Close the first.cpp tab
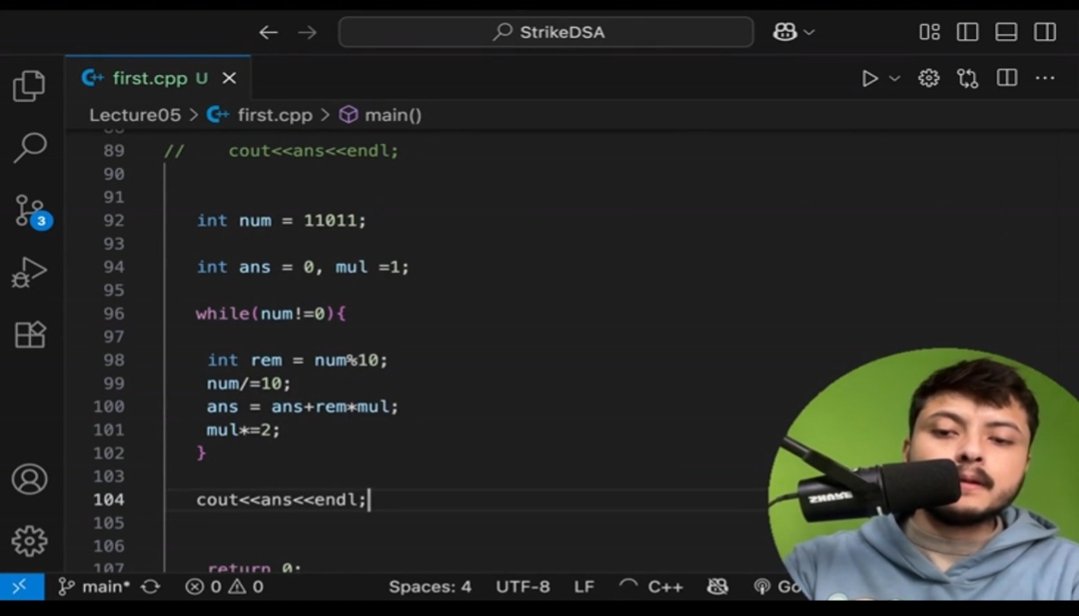Viewport: 1079px width, 616px height. [x=229, y=78]
